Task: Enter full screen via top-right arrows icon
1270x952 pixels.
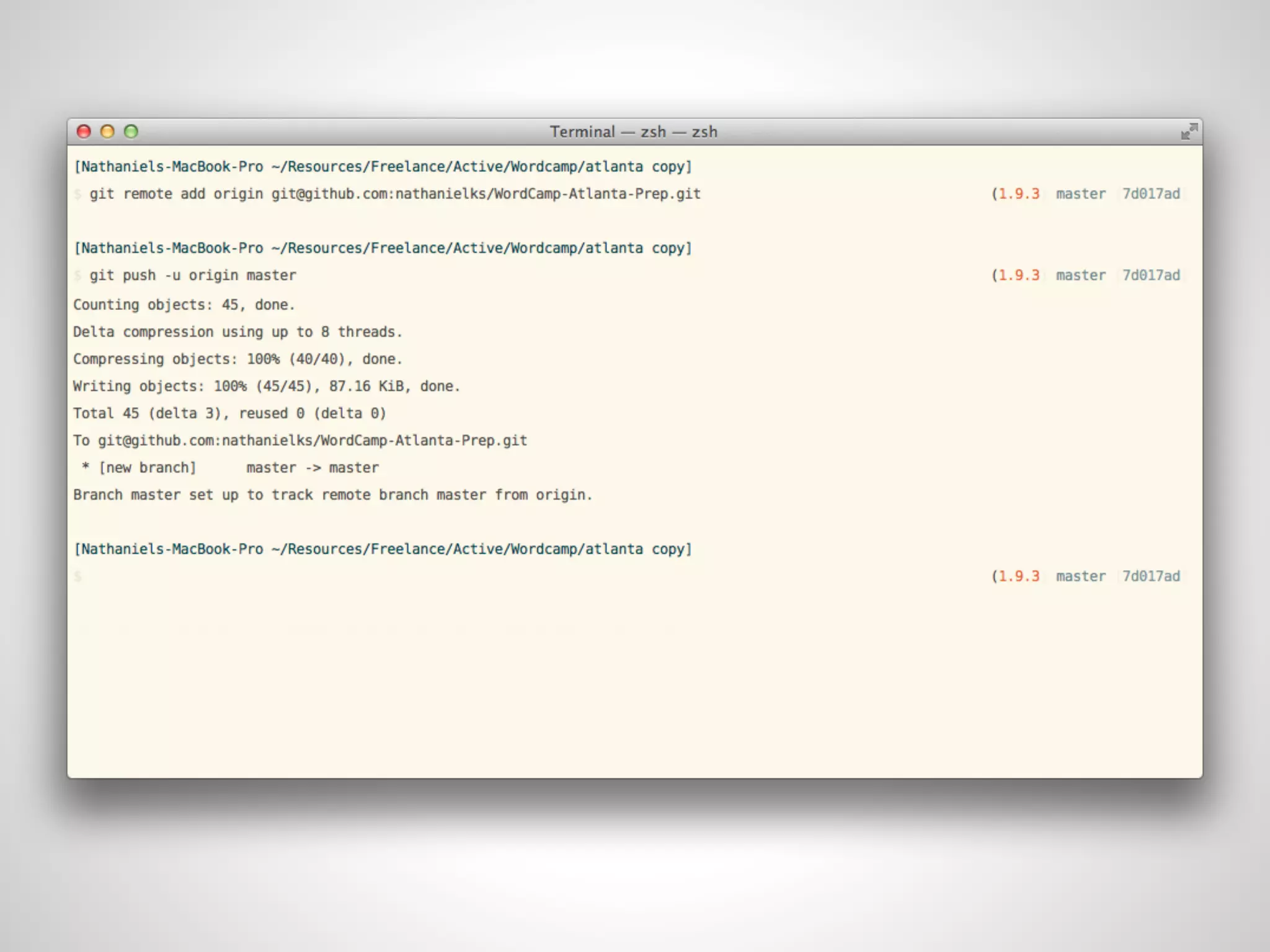Action: coord(1188,131)
